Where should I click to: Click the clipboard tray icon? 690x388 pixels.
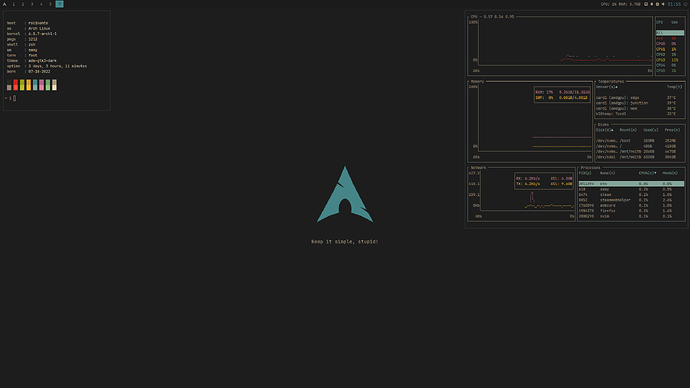coord(657,4)
